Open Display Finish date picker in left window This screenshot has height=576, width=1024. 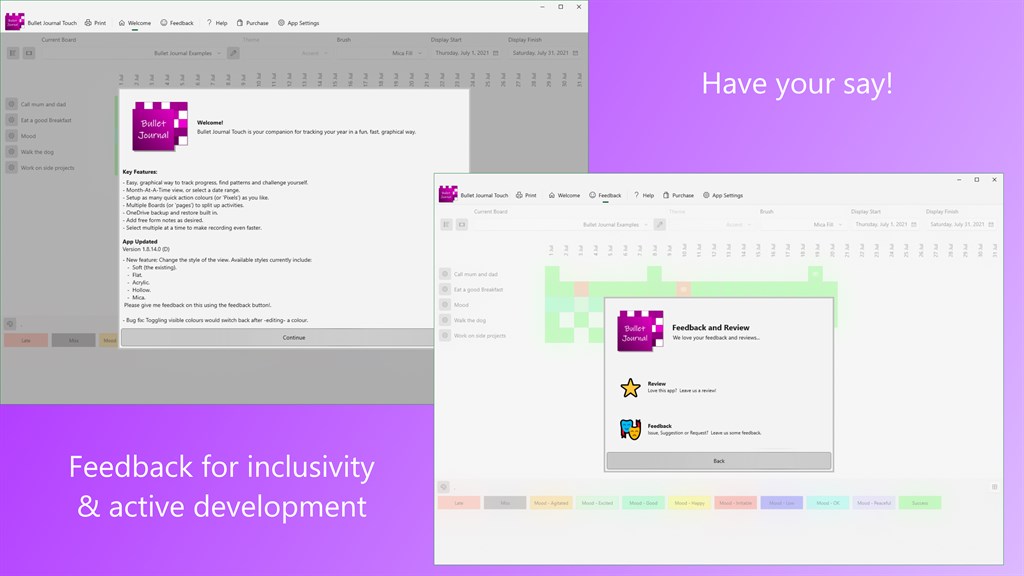[x=545, y=53]
